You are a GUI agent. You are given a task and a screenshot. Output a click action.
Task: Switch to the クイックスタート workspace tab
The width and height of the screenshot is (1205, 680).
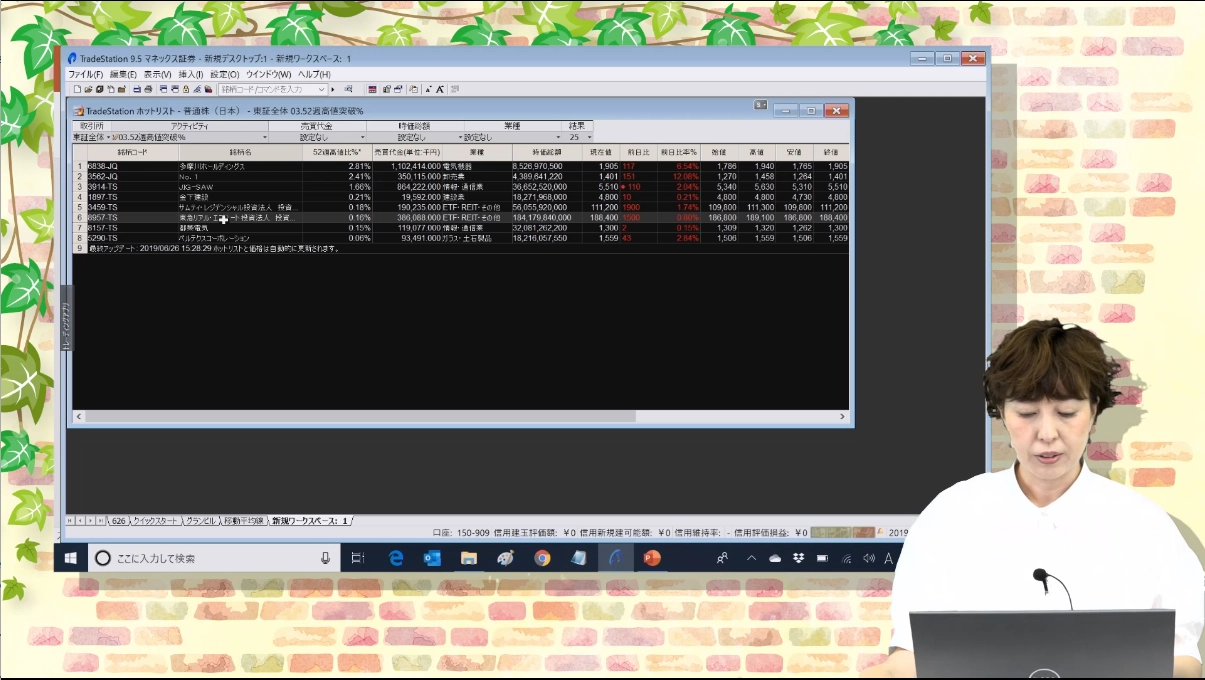[156, 521]
